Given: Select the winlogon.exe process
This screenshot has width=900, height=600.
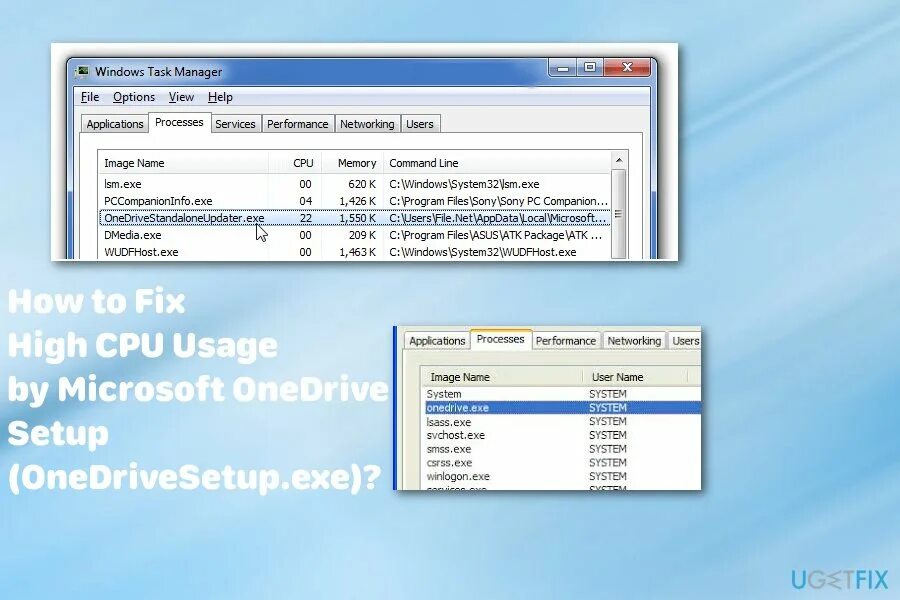Looking at the screenshot, I should point(563,477).
